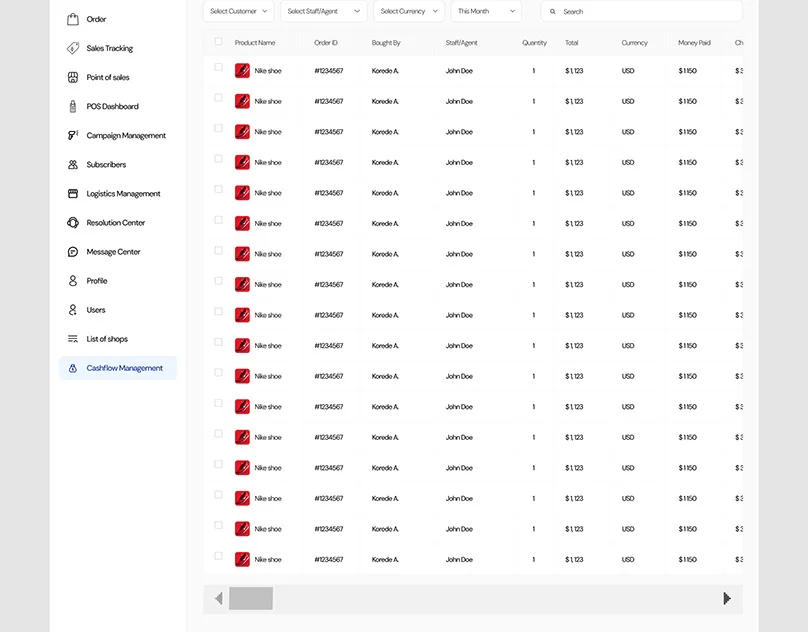Click Order ID #1234567 in first row
Screen dimensions: 808x632
point(329,71)
